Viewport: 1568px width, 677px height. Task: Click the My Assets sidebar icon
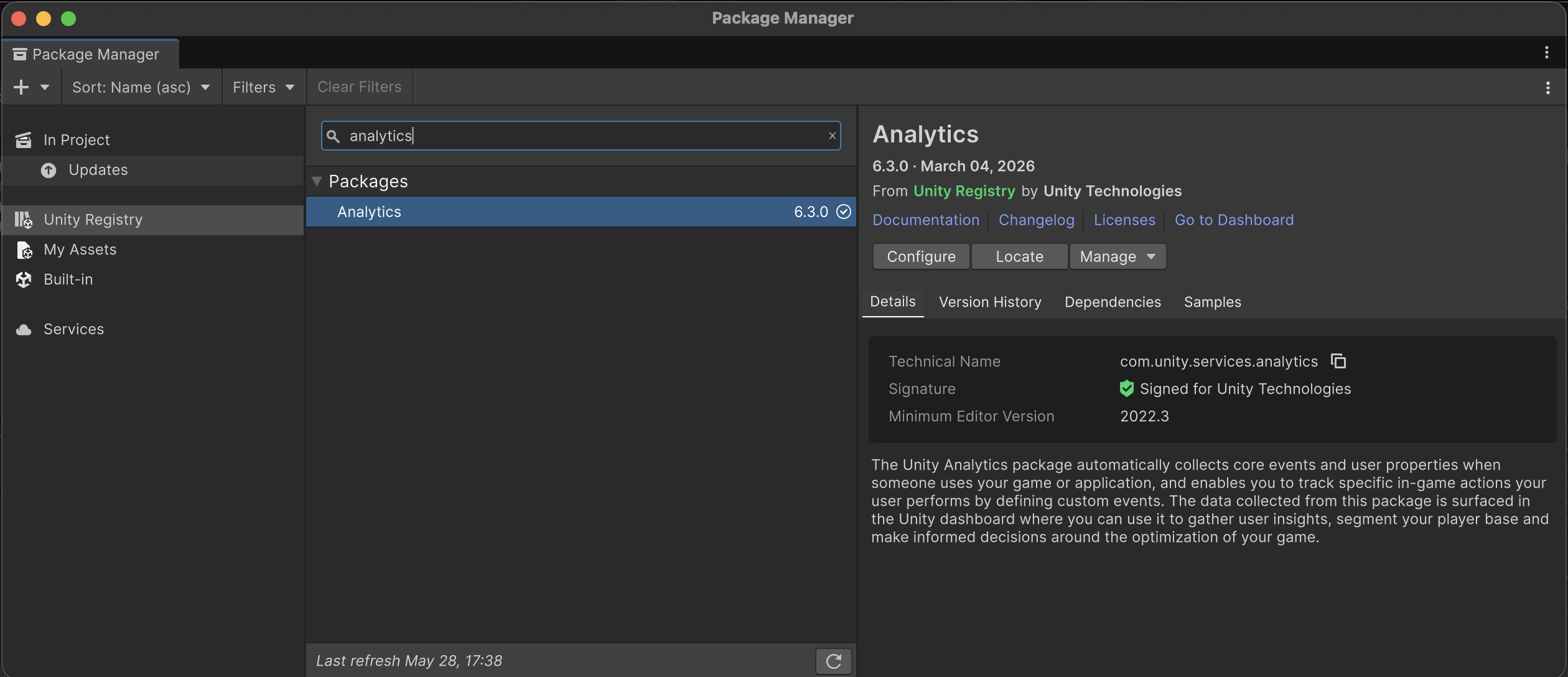(x=24, y=250)
